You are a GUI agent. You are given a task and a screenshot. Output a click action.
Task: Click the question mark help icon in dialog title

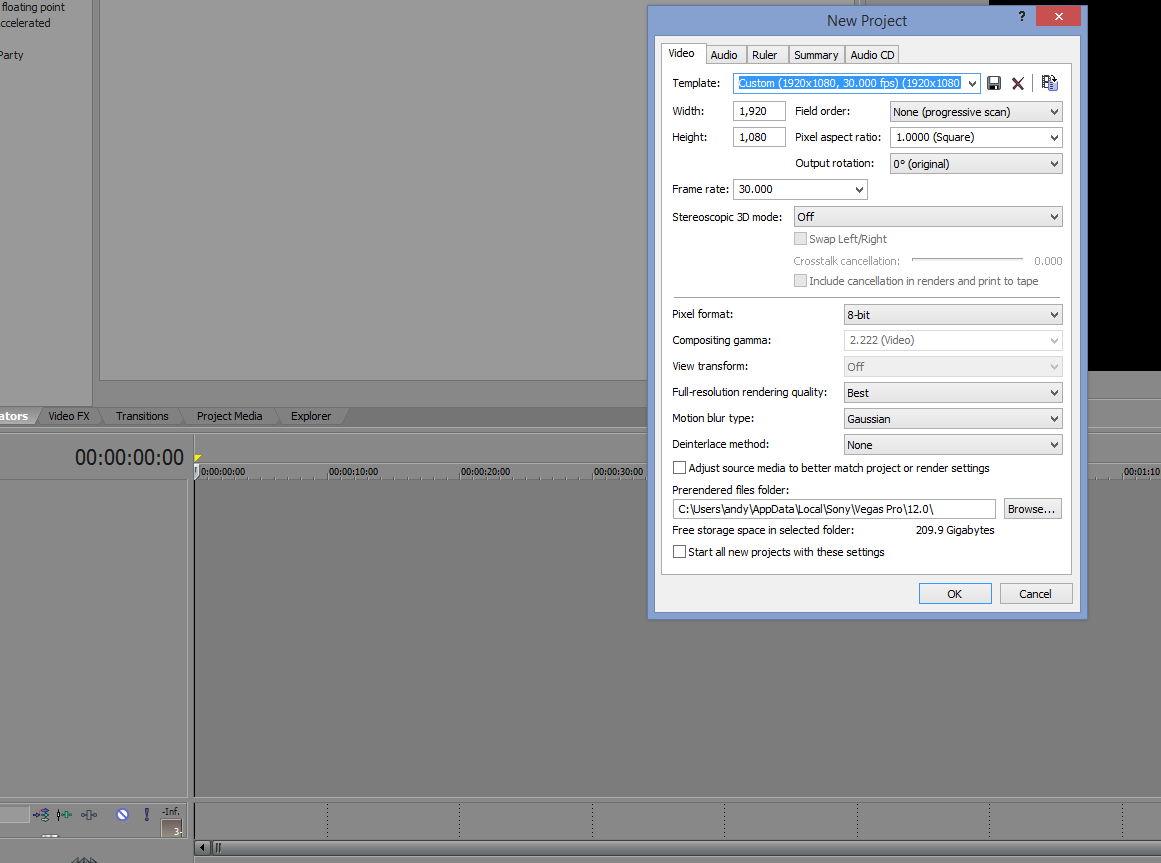click(1021, 17)
